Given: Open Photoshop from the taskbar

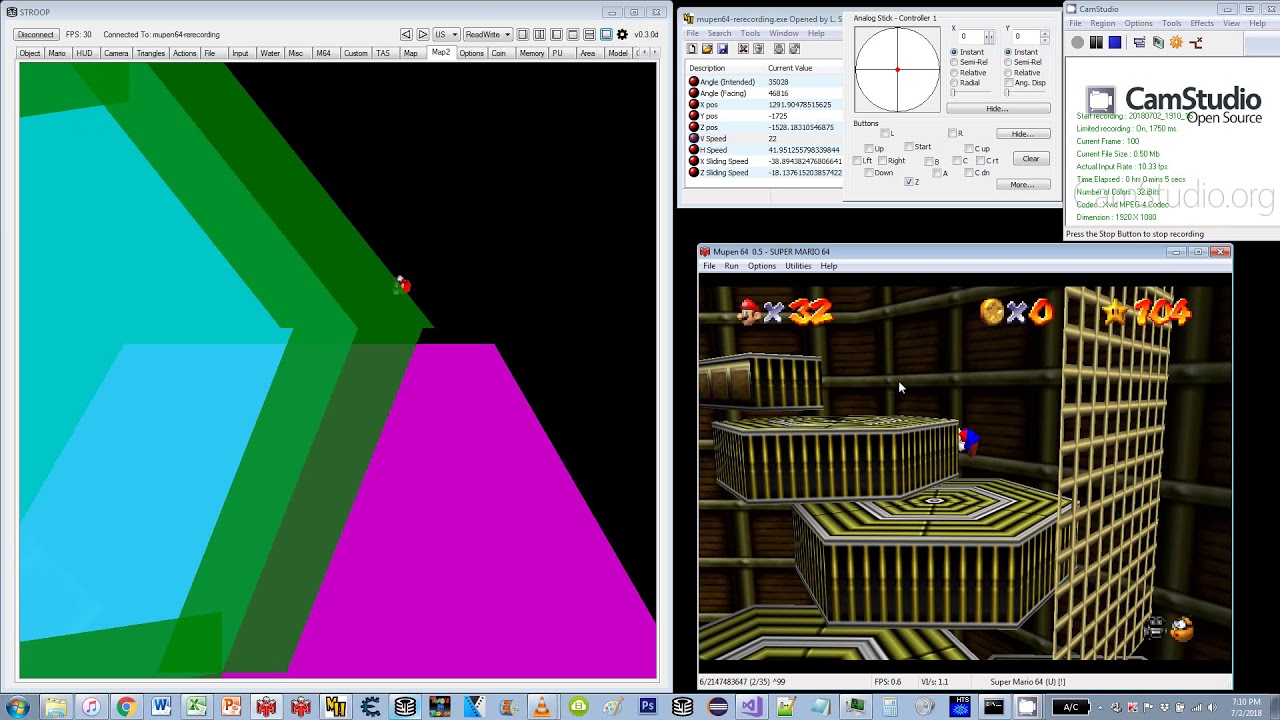Looking at the screenshot, I should (647, 707).
